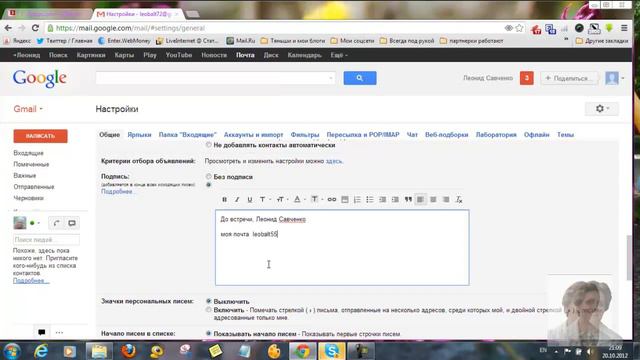Viewport: 640px width, 360px height.
Task: Click the blue Google search button
Action: (360, 78)
